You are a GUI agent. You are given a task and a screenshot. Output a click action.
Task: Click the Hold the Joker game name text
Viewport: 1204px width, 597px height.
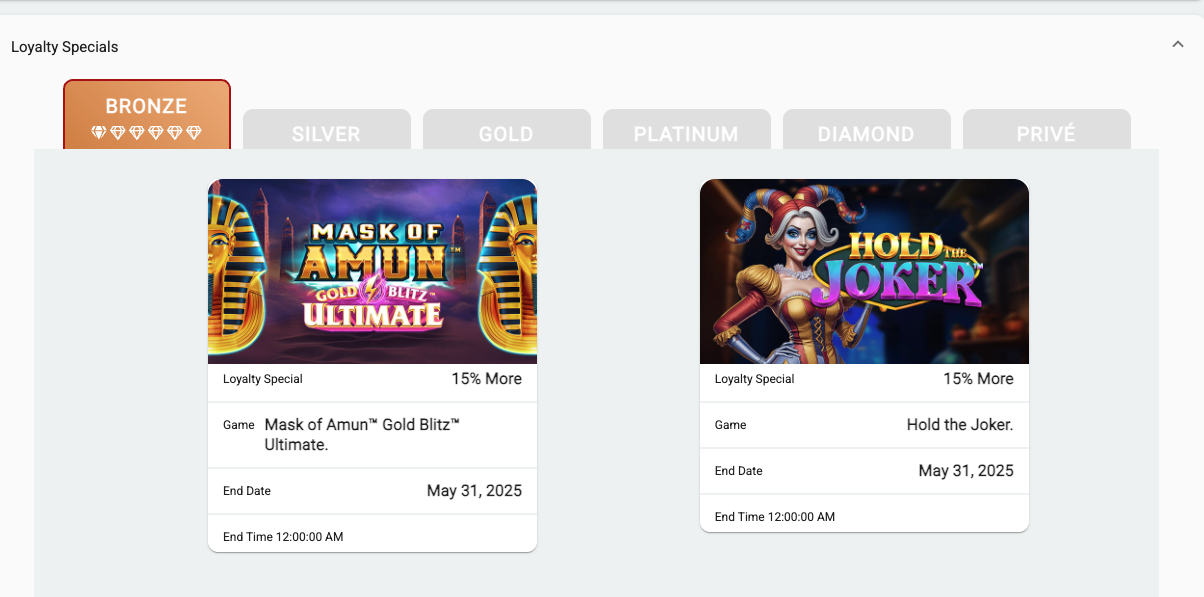(960, 425)
